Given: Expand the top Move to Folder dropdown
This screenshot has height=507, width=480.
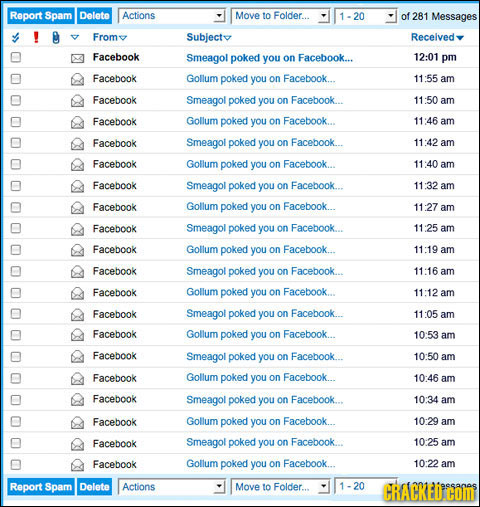Looking at the screenshot, I should click(x=280, y=16).
